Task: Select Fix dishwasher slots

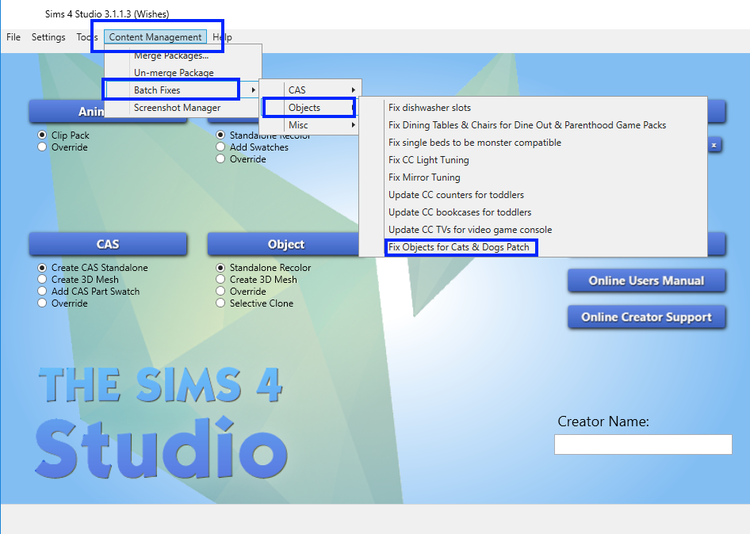Action: click(x=533, y=108)
